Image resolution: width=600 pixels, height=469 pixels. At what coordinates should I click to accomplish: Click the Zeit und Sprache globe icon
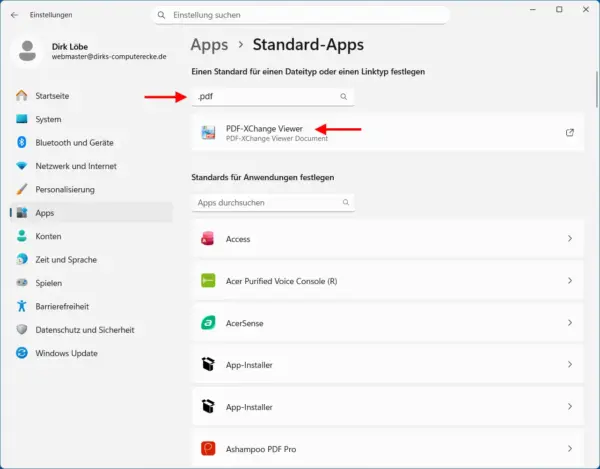coord(22,259)
